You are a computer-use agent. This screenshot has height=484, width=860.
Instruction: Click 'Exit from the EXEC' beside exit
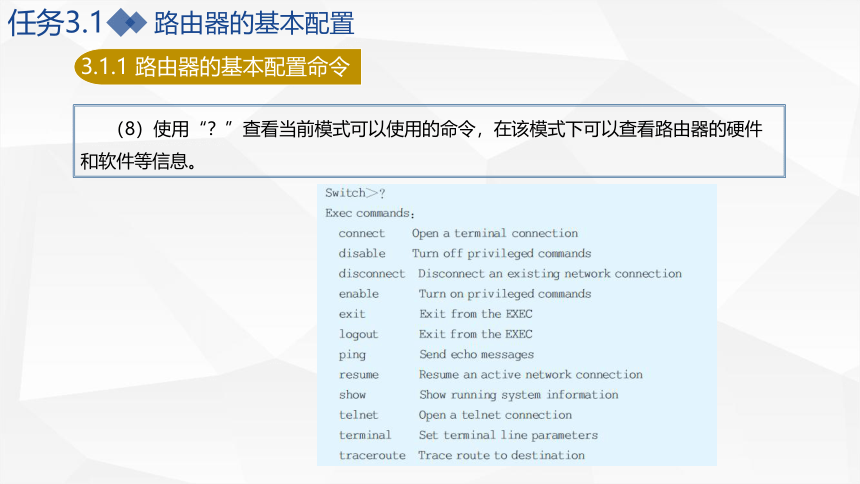tap(476, 314)
